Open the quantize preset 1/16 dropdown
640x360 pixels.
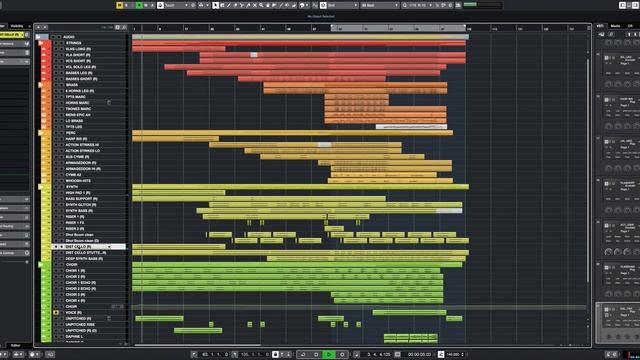(417, 5)
